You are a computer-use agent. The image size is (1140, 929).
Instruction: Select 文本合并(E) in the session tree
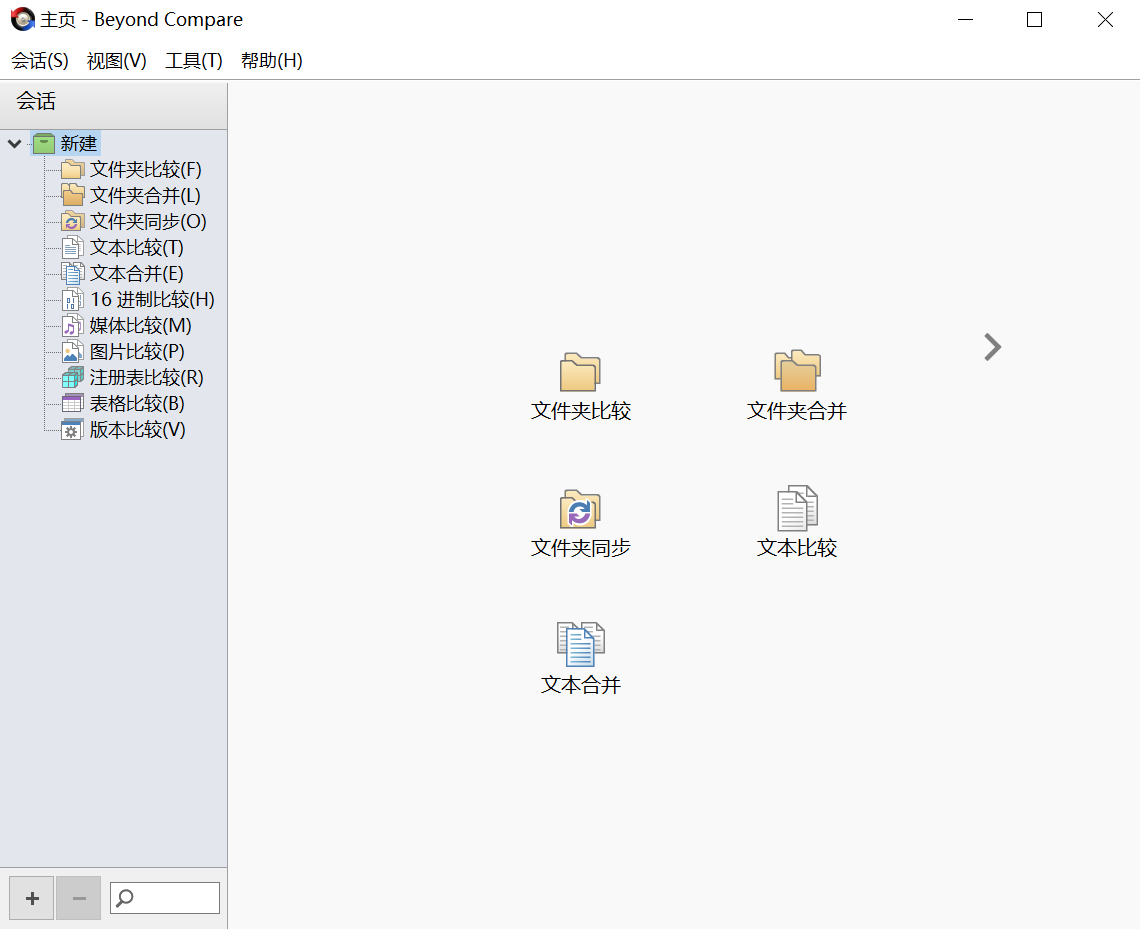click(137, 273)
